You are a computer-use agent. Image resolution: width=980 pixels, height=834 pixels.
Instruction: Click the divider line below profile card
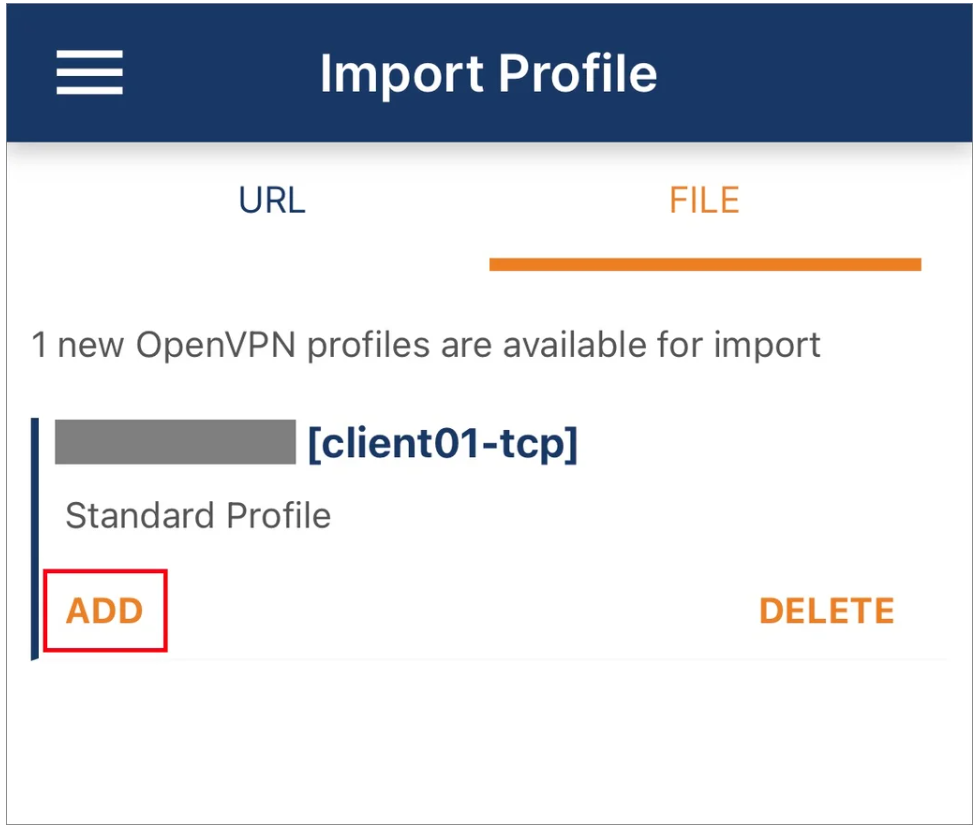tap(556, 659)
